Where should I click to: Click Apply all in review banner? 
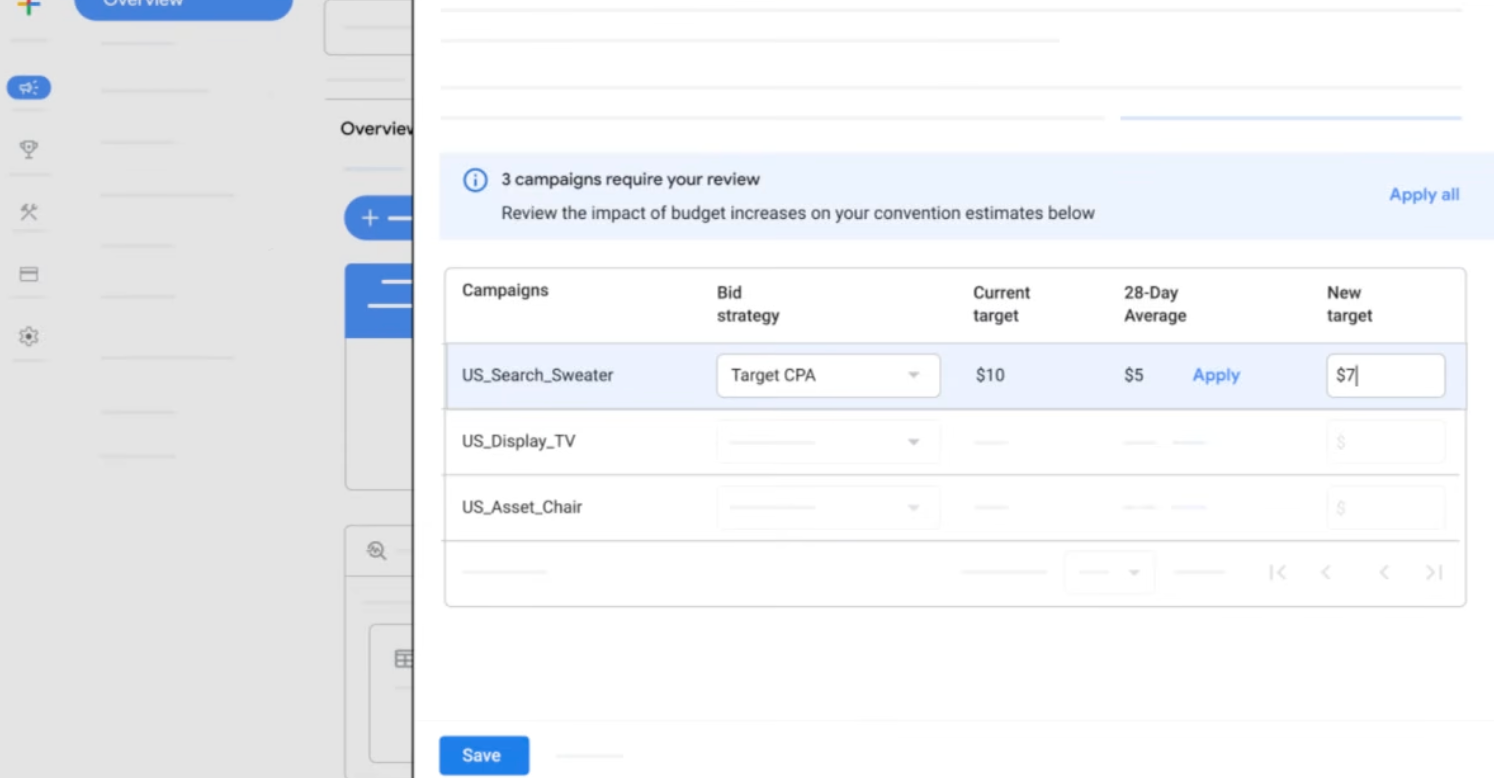1424,195
